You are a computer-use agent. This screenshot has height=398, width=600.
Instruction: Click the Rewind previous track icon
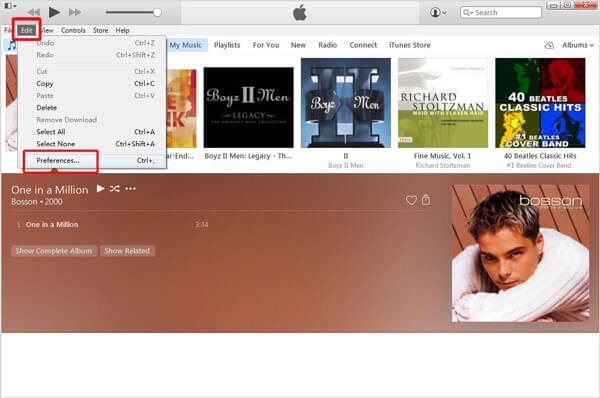[x=34, y=13]
